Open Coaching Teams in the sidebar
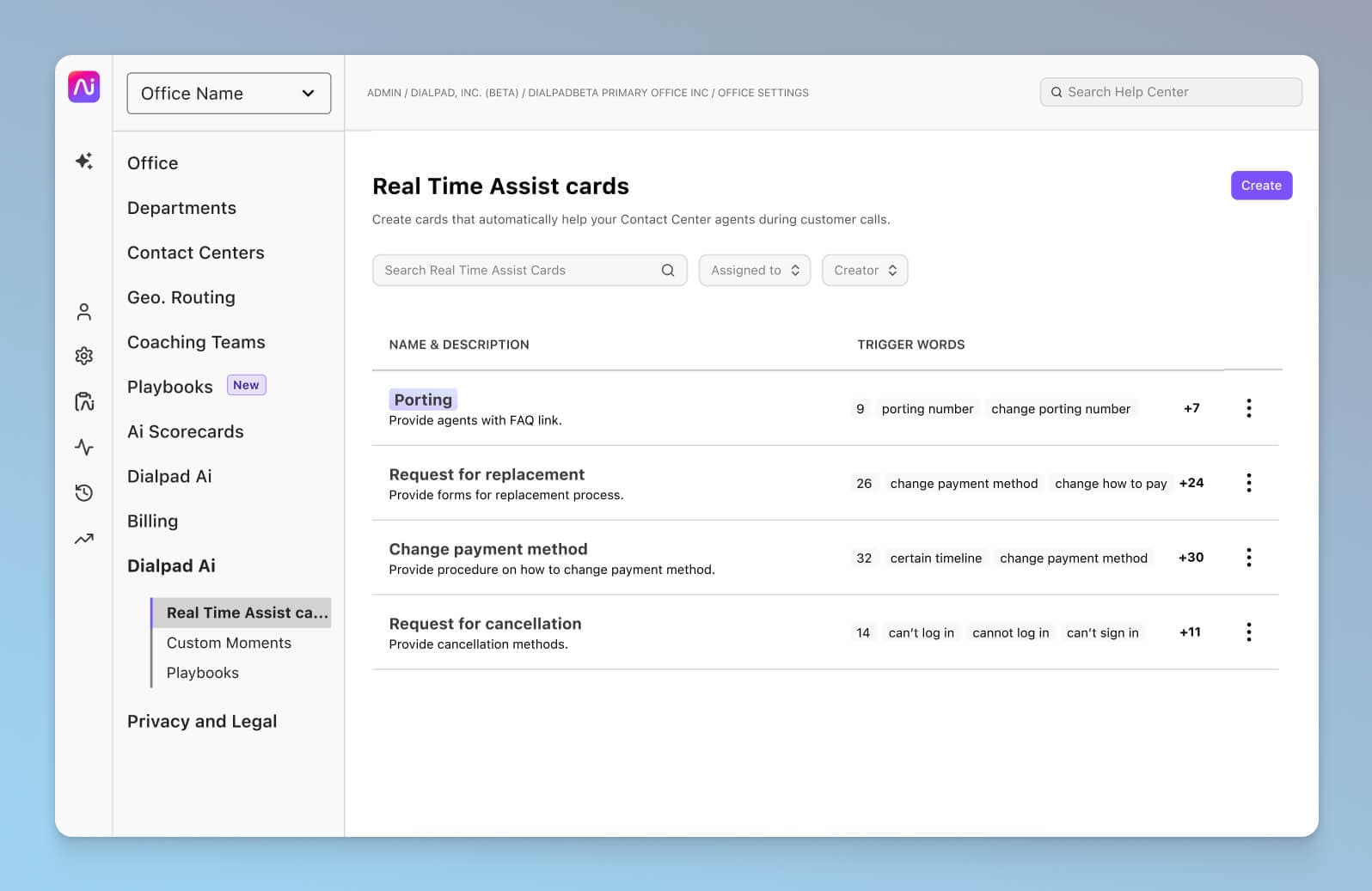The image size is (1372, 891). (x=196, y=342)
